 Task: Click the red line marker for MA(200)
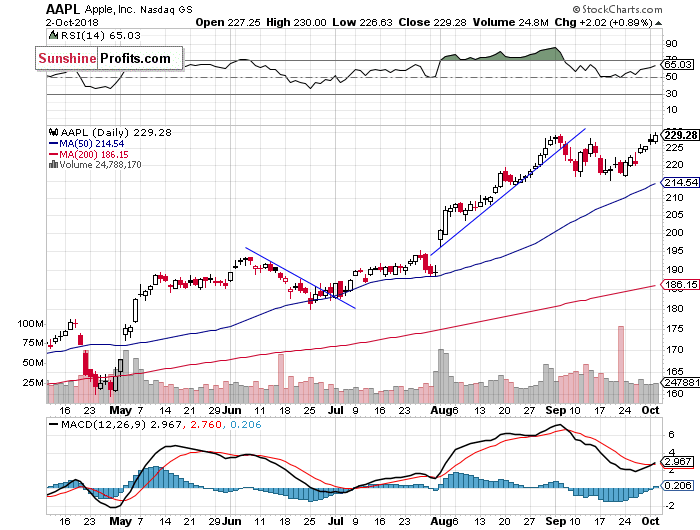pos(53,155)
